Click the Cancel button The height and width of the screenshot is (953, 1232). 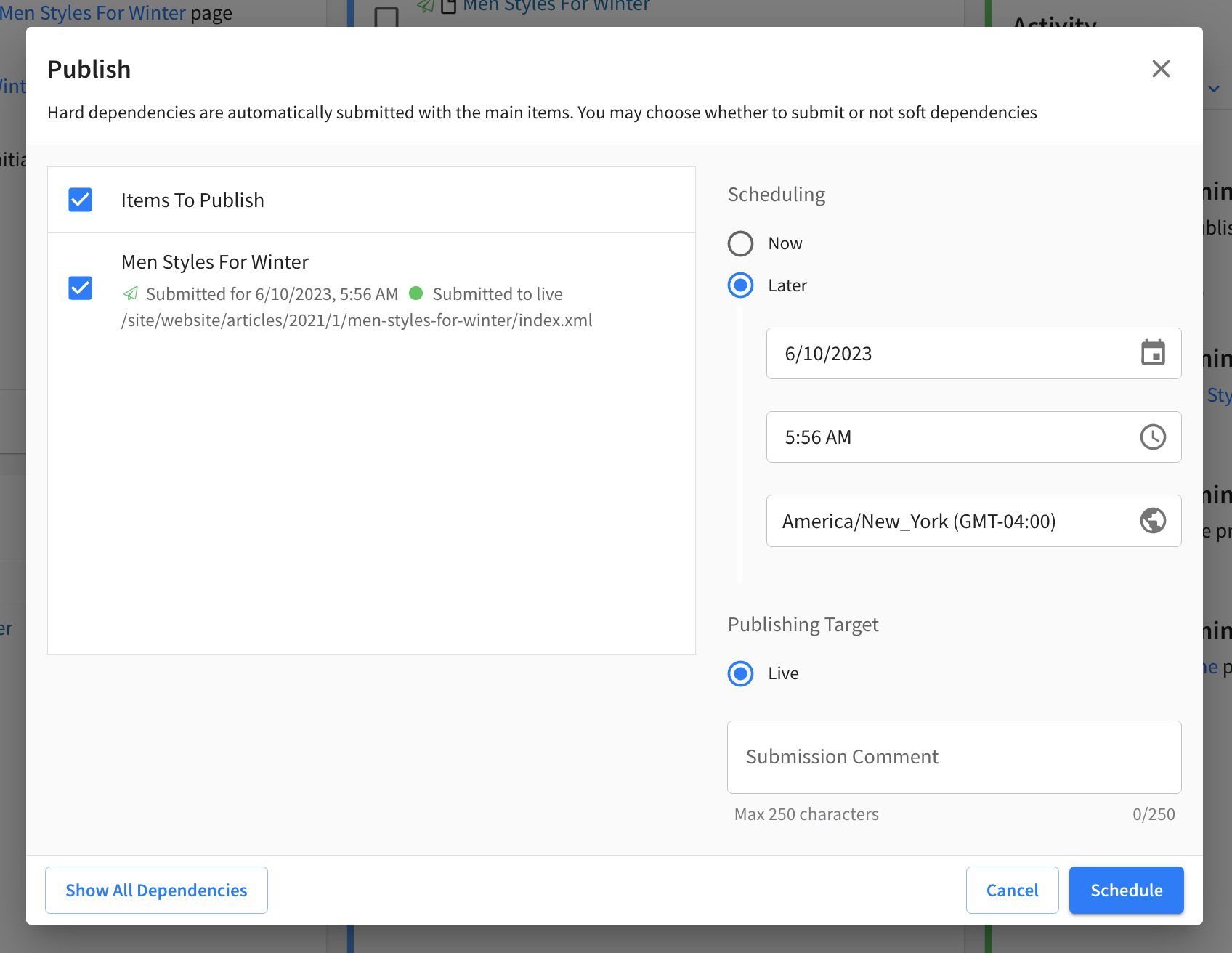click(1012, 890)
